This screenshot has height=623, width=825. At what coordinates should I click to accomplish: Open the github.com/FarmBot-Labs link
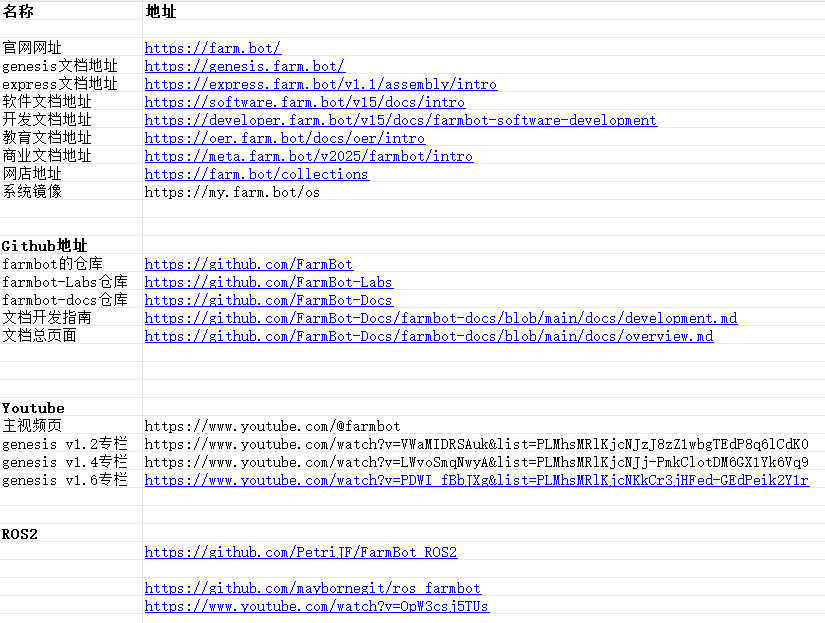tap(268, 282)
